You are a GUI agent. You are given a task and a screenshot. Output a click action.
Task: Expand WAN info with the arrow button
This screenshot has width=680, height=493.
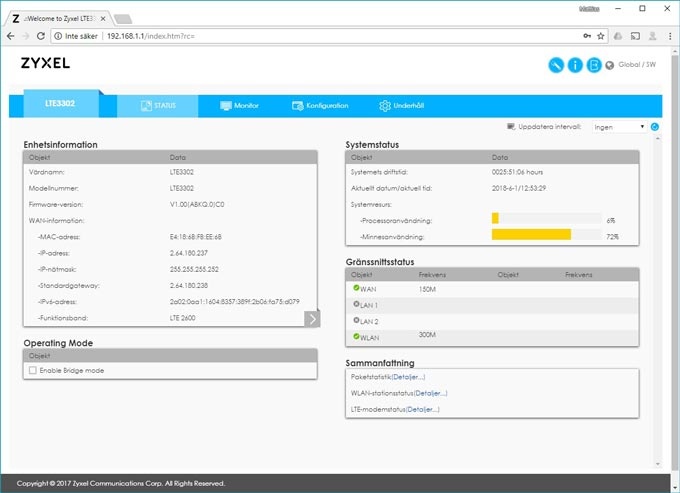(312, 318)
